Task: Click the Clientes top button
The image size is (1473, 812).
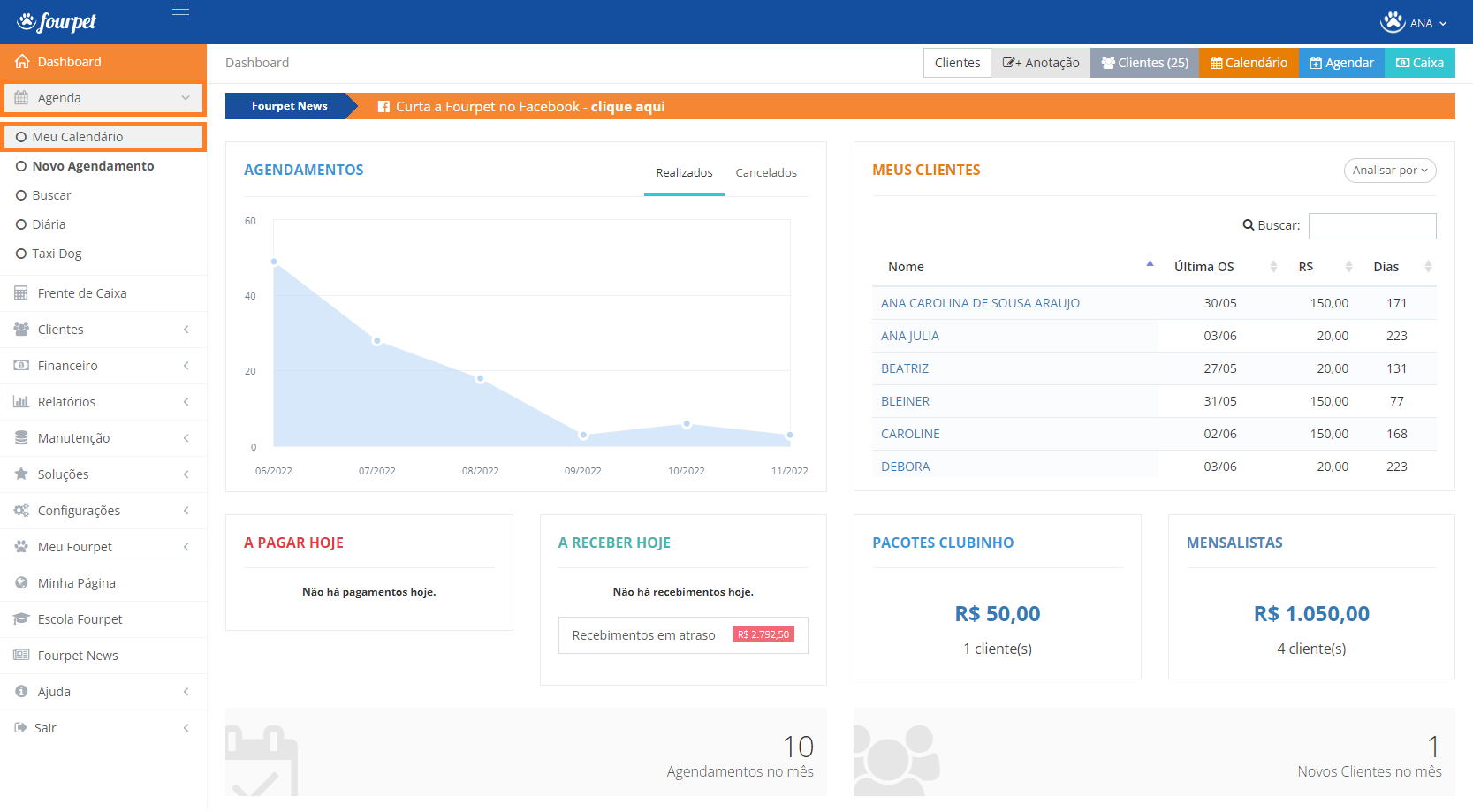Action: tap(957, 63)
